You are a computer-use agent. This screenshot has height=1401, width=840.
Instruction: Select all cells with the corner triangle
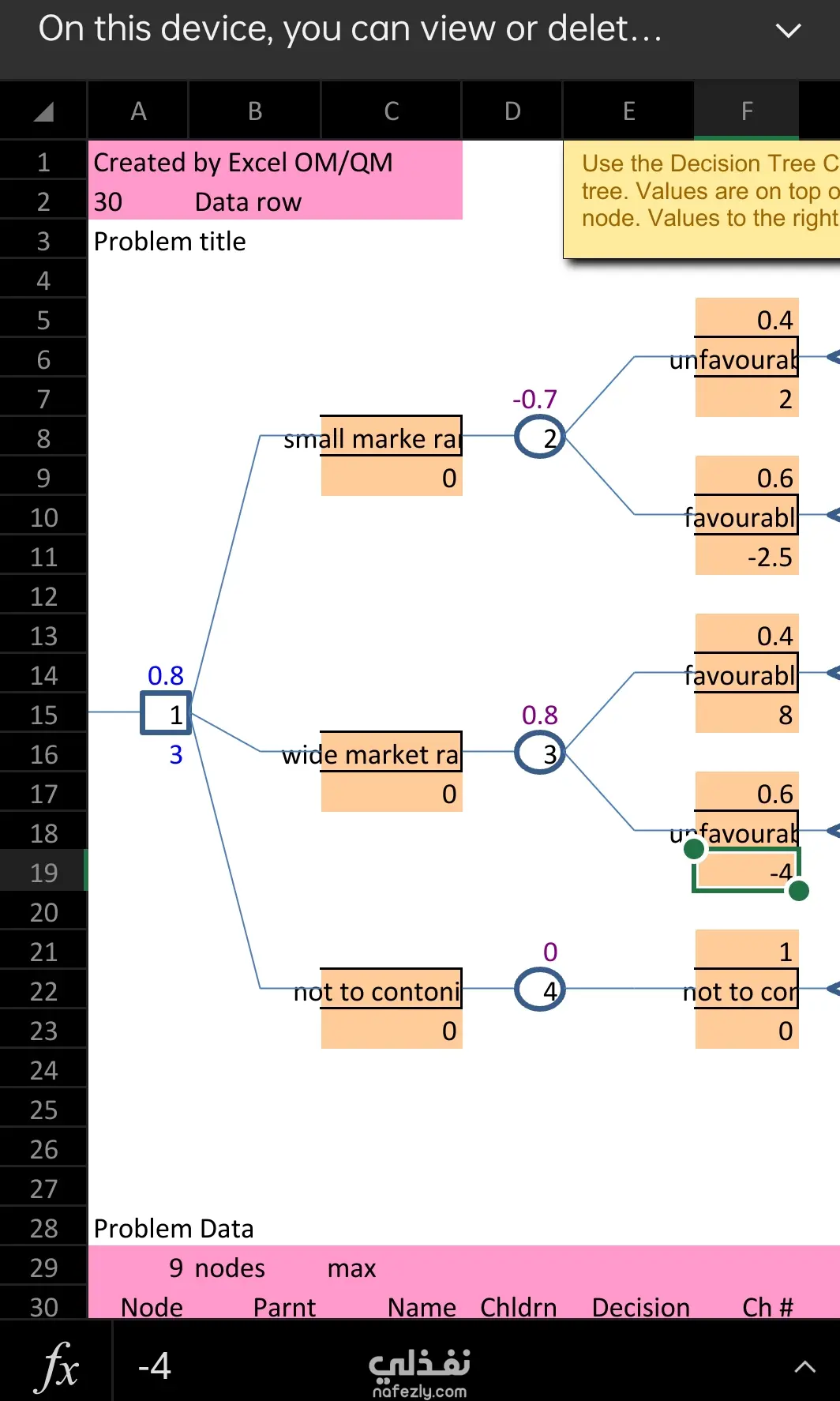click(43, 111)
